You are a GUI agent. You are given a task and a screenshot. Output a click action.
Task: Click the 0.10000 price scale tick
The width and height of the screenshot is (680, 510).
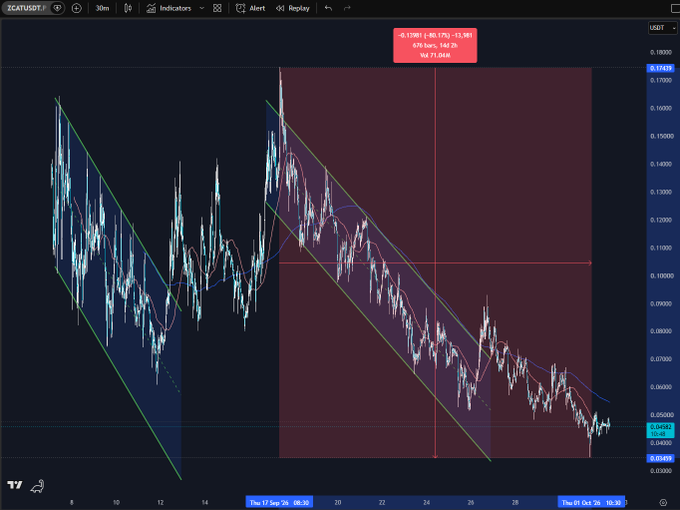662,276
